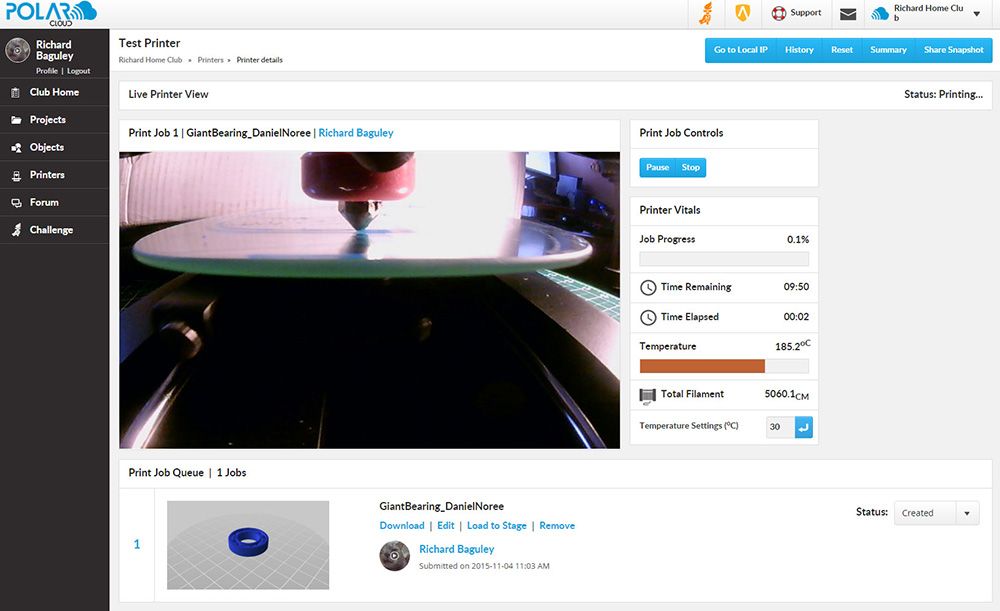Open Richard Baguley link in job queue
Image resolution: width=1000 pixels, height=611 pixels.
pyautogui.click(x=457, y=549)
